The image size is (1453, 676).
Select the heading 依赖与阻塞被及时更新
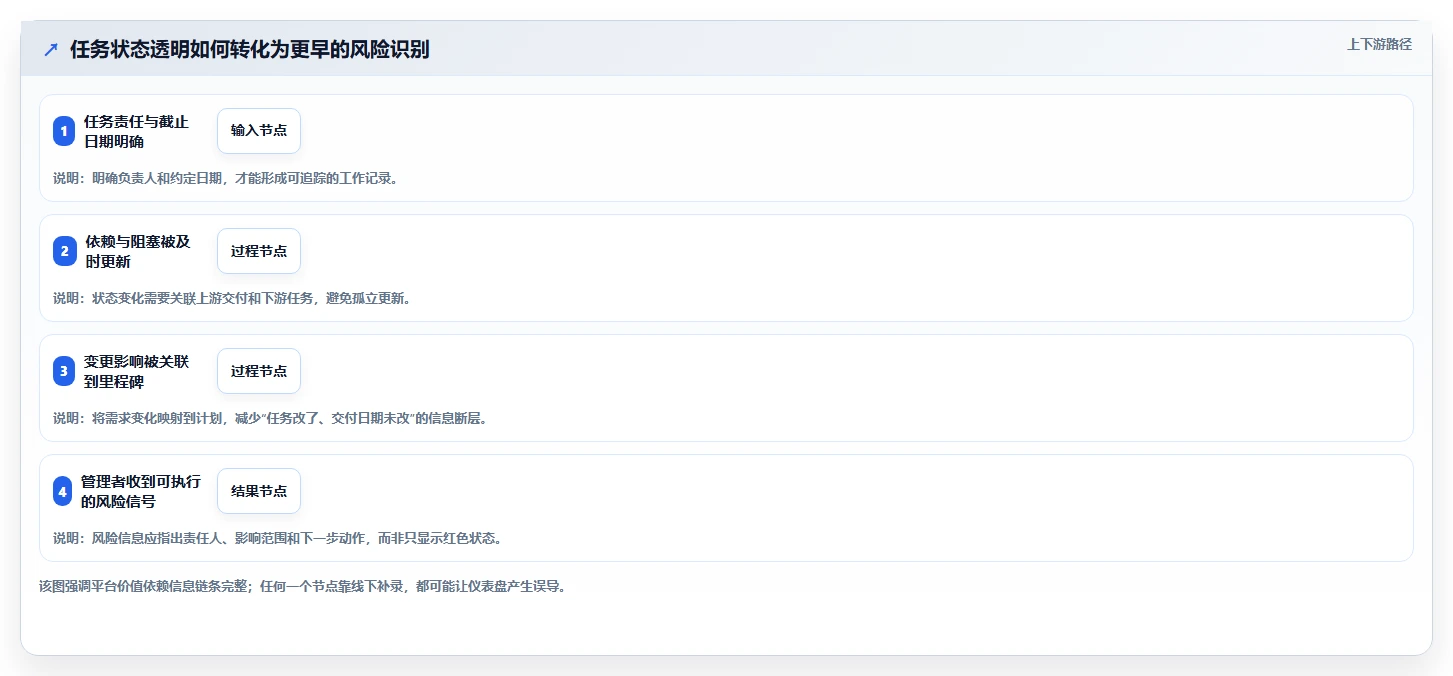(x=137, y=251)
